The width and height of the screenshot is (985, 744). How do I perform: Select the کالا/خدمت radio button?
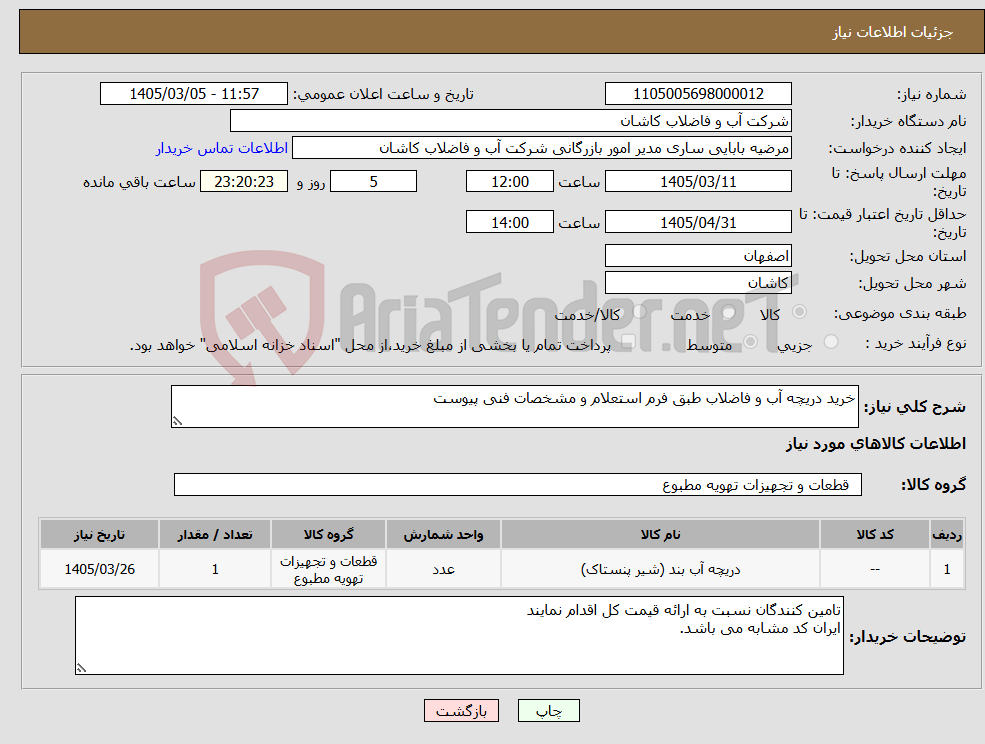639,312
